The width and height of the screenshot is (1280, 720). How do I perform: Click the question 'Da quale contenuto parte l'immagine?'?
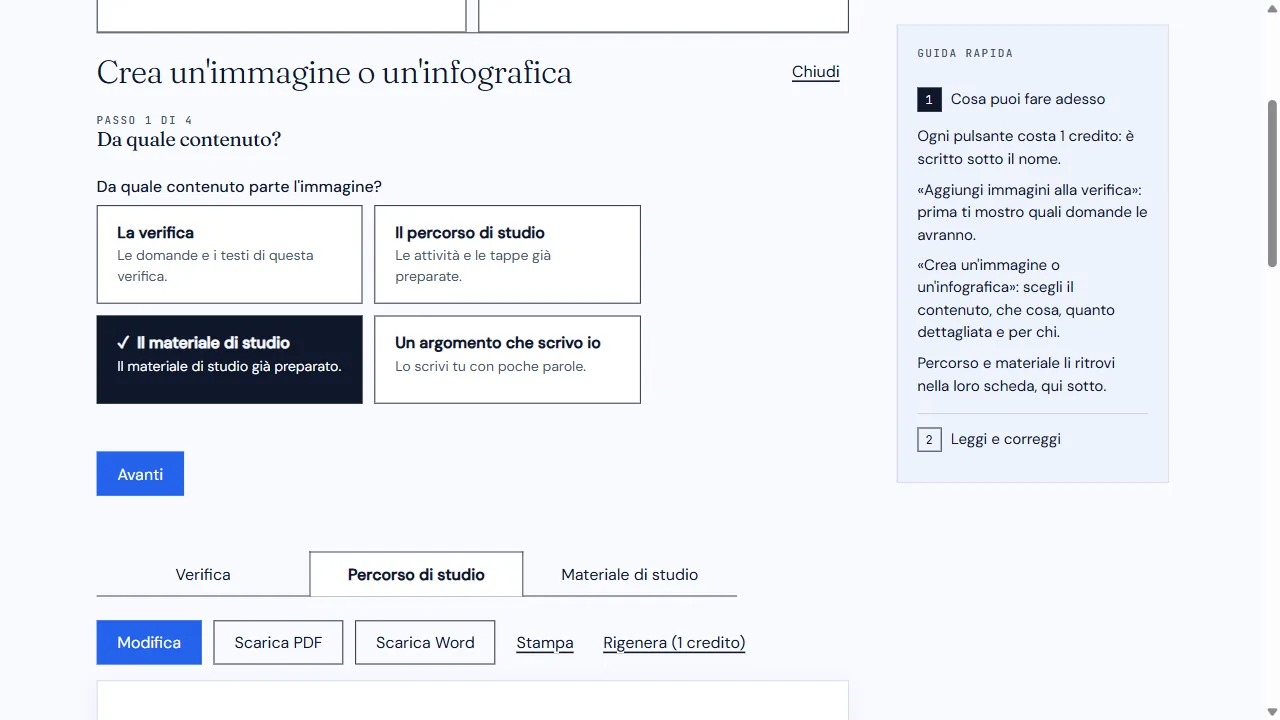pos(239,187)
